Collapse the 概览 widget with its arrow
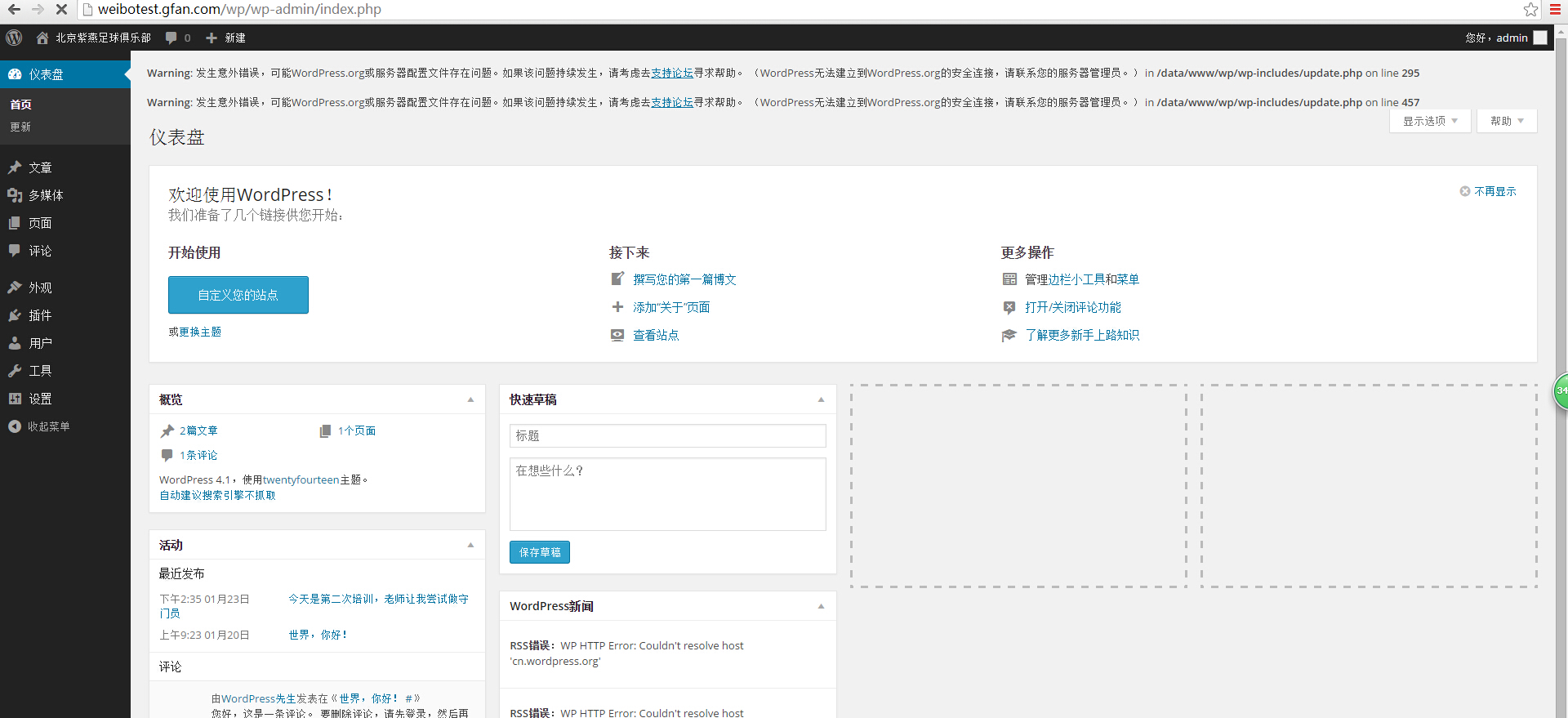The width and height of the screenshot is (1568, 718). click(x=470, y=399)
